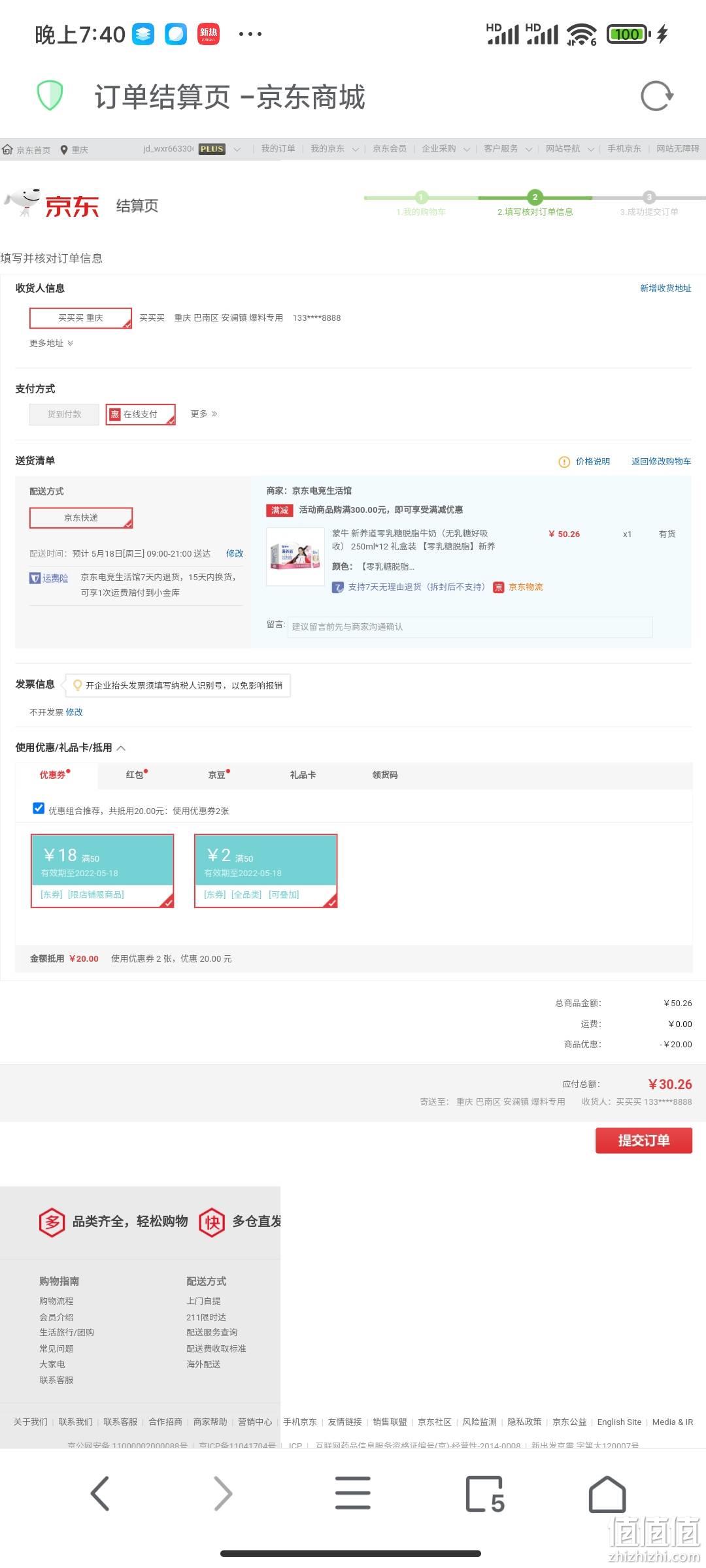
Task: Open 联系客服 under 购物指南
Action: point(56,1380)
